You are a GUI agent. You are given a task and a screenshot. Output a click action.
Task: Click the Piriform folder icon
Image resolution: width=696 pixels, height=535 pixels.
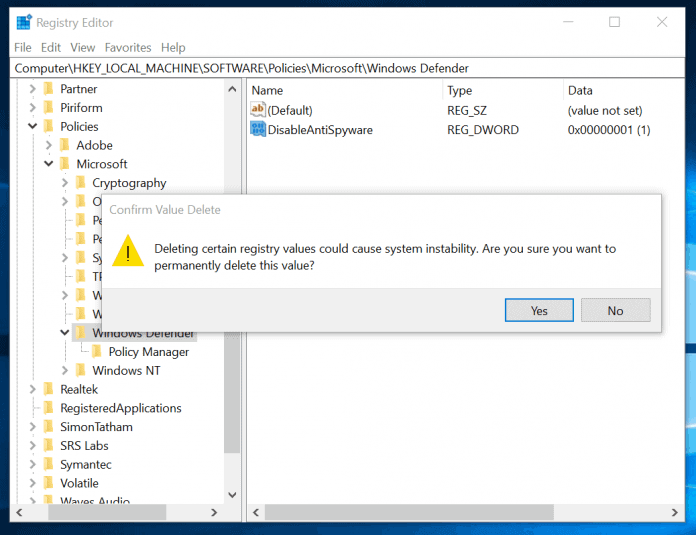coord(48,107)
